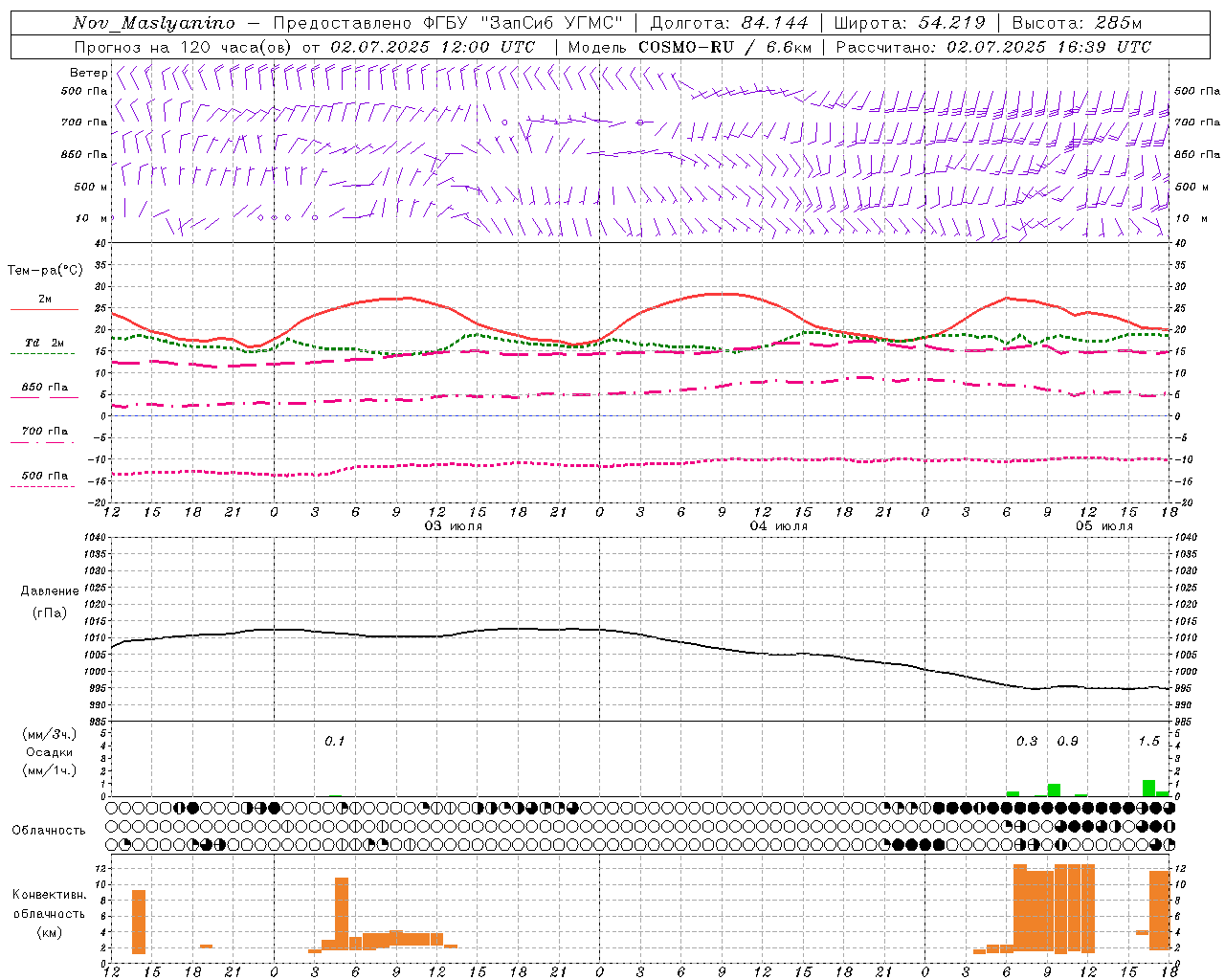
Task: Select the text 'Предоставлено ФГБУ "ЗапСиб УГМС"'
Action: coord(449,23)
